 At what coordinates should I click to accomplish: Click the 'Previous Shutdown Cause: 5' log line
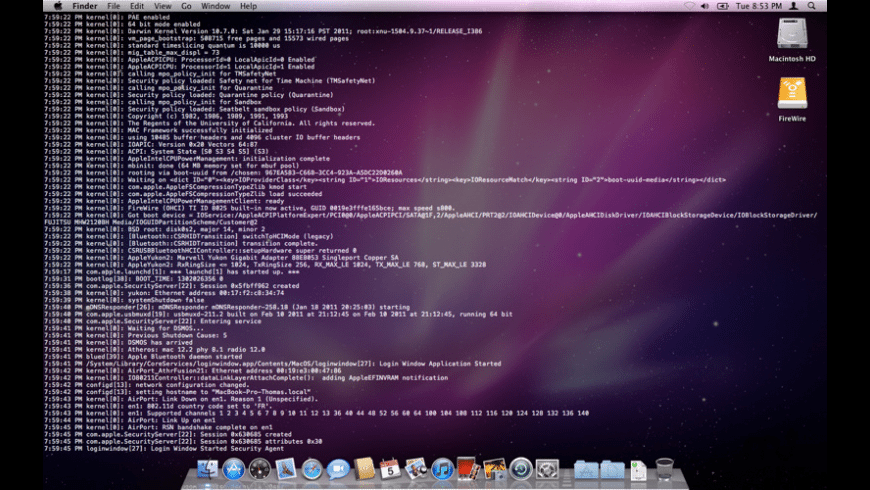pyautogui.click(x=135, y=335)
